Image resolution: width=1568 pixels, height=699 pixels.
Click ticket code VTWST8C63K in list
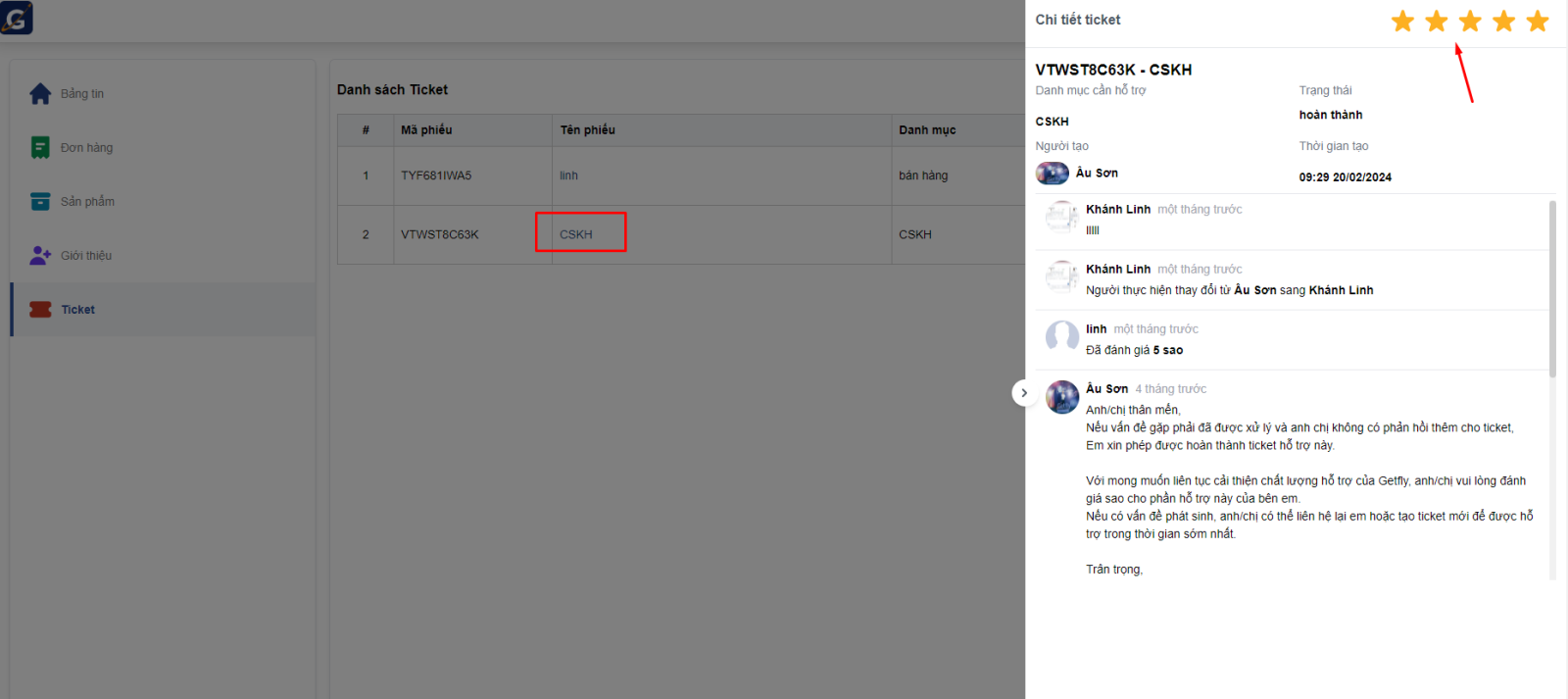pyautogui.click(x=440, y=234)
